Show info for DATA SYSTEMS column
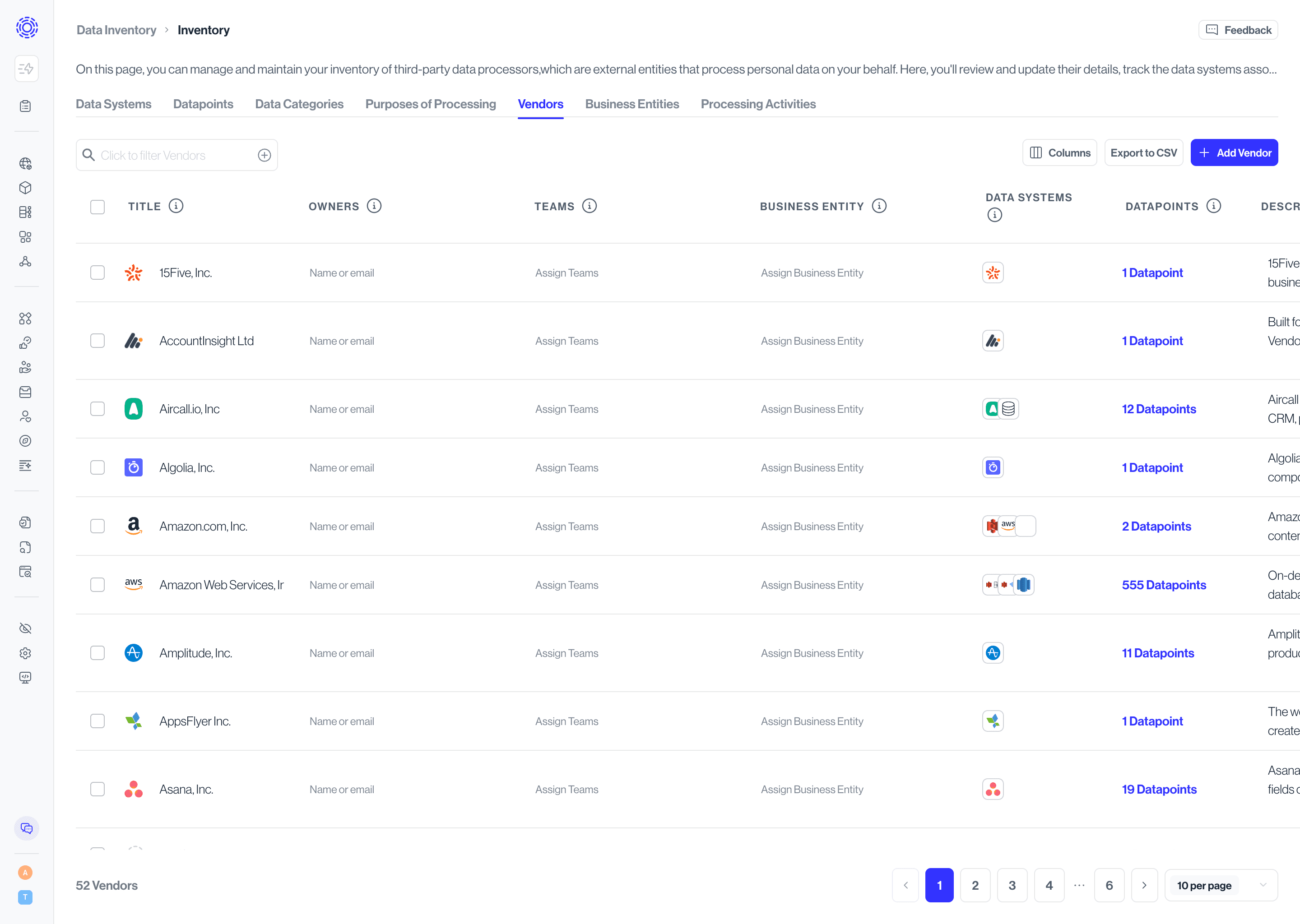This screenshot has height=924, width=1300. (x=994, y=215)
